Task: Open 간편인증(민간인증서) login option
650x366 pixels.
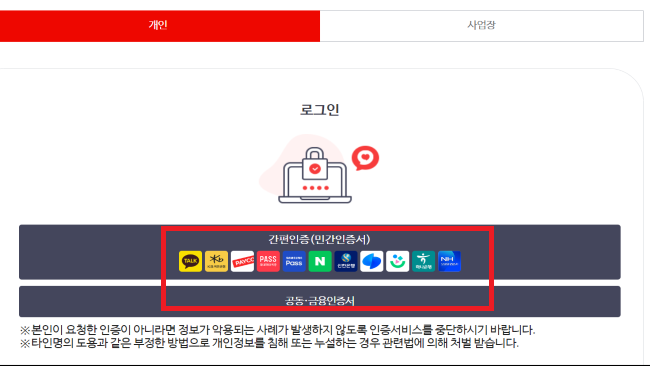Action: click(x=320, y=252)
